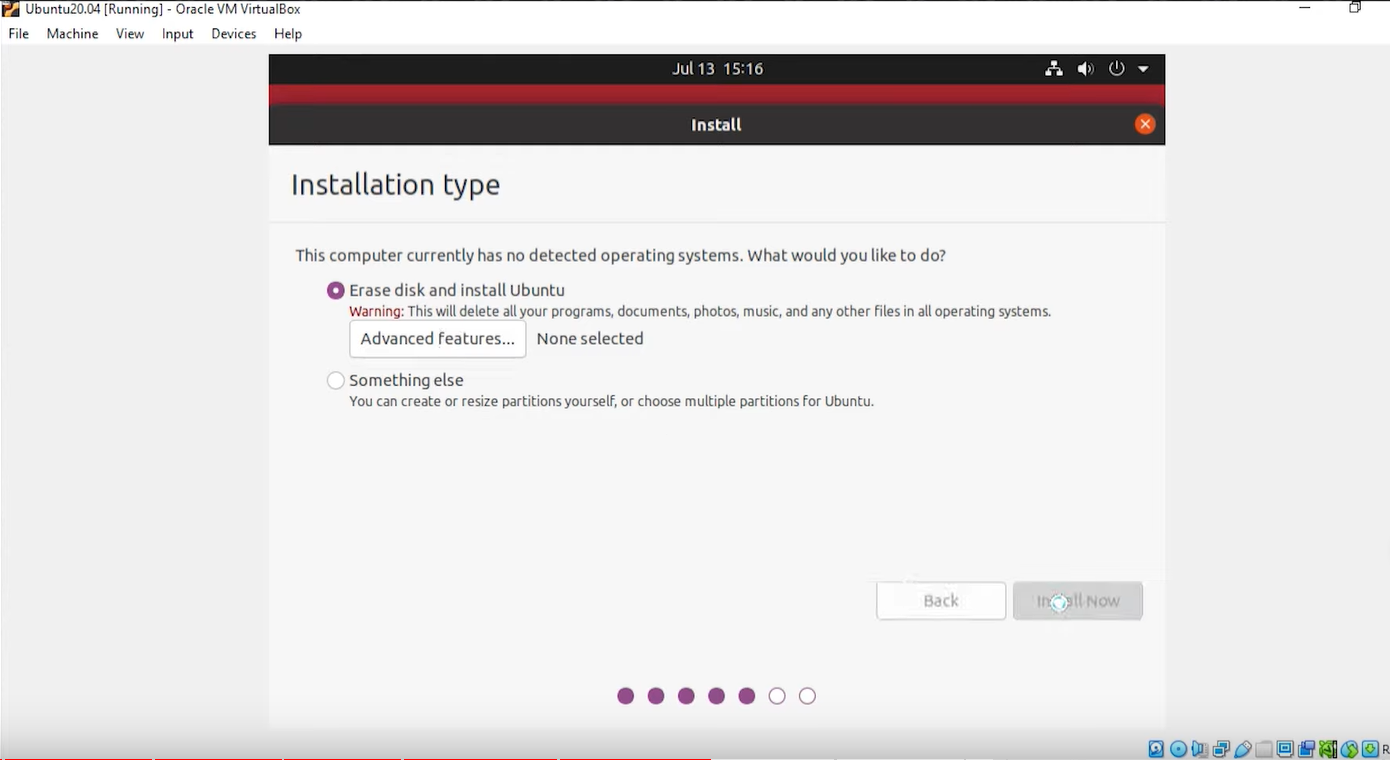Click the network icon in the Ubuntu top bar
Image resolution: width=1390 pixels, height=760 pixels.
tap(1053, 68)
